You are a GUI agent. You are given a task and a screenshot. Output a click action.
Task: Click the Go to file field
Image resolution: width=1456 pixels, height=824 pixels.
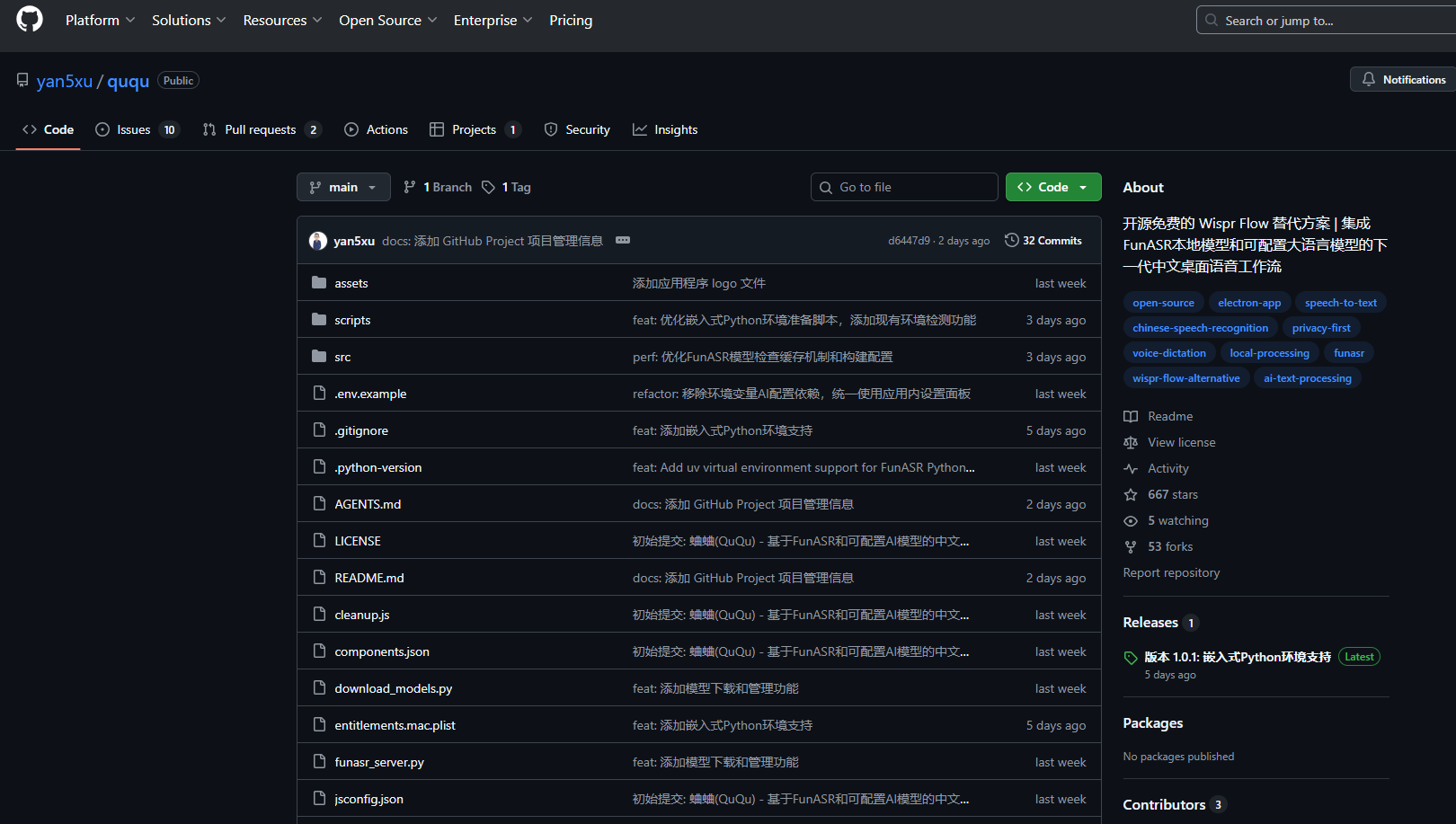pyautogui.click(x=904, y=187)
